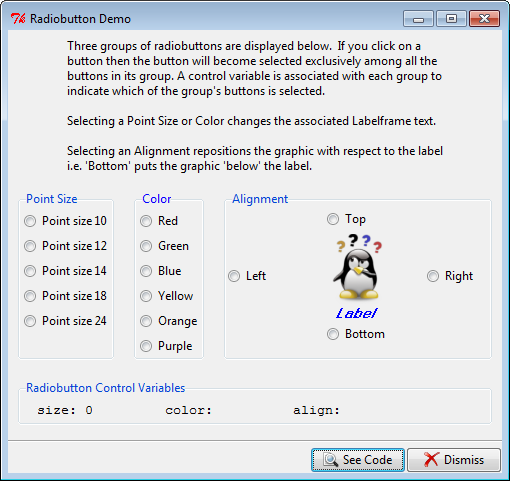Click the 'Radiobutton Control Variables' heading

pyautogui.click(x=106, y=388)
